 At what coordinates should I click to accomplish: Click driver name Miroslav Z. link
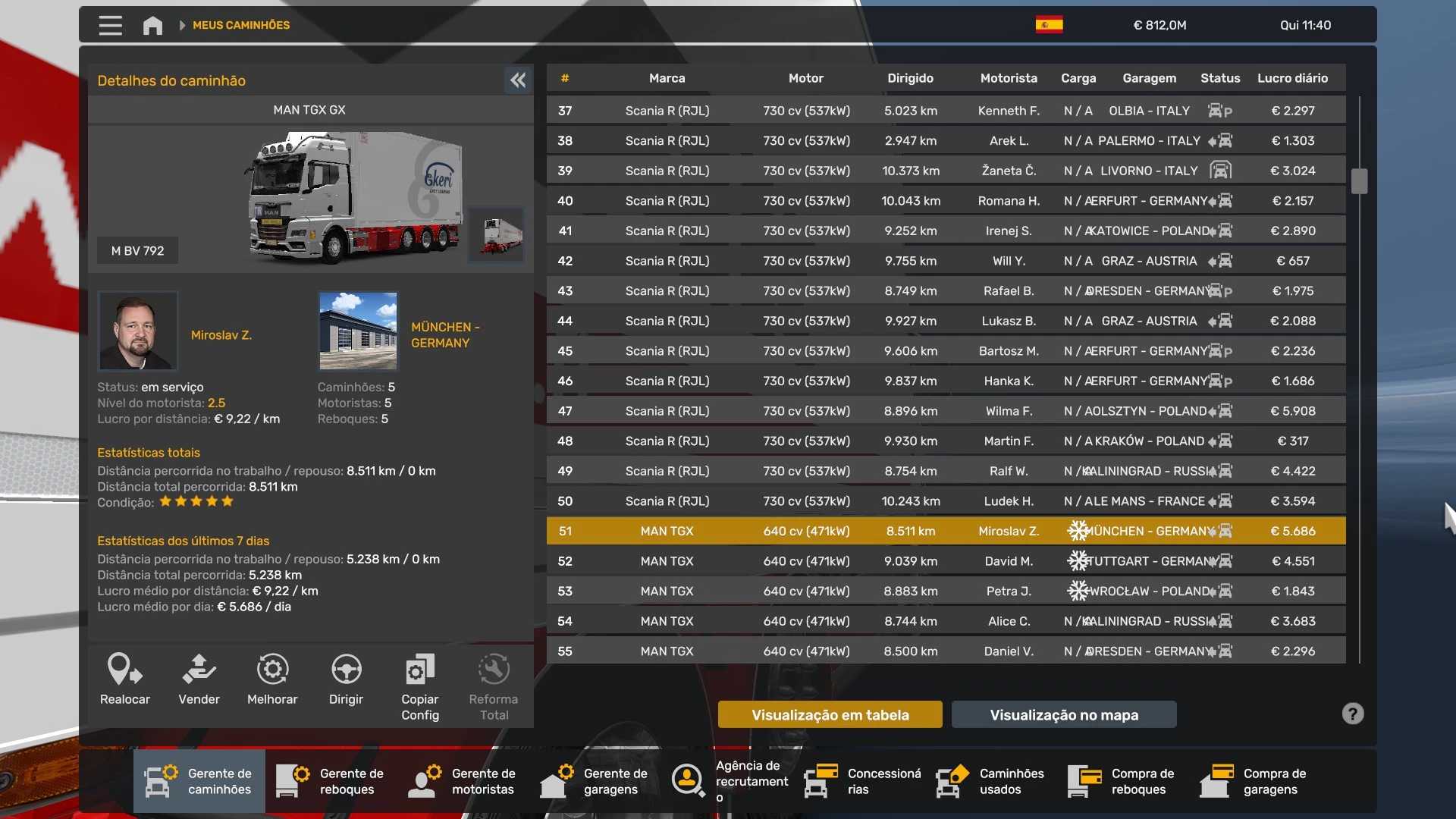[221, 334]
